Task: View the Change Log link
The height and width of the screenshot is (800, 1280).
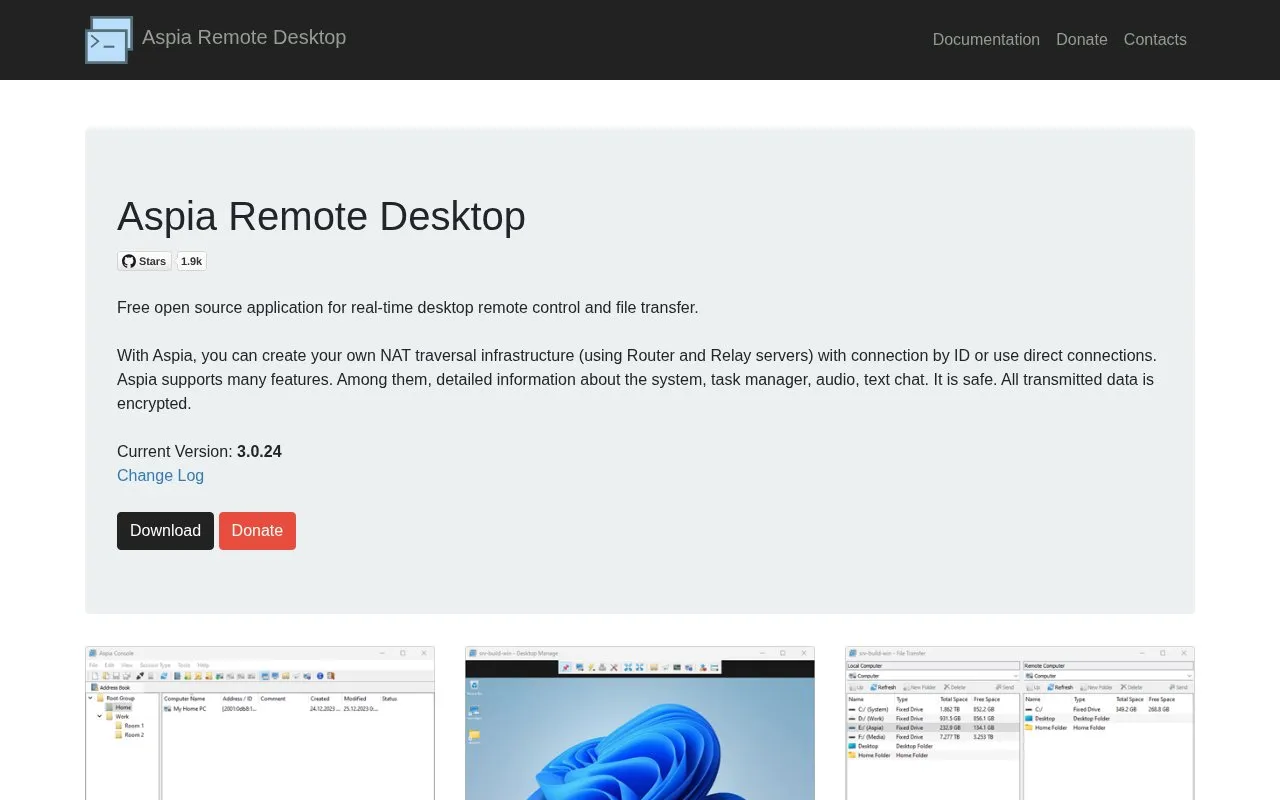Action: pyautogui.click(x=160, y=475)
